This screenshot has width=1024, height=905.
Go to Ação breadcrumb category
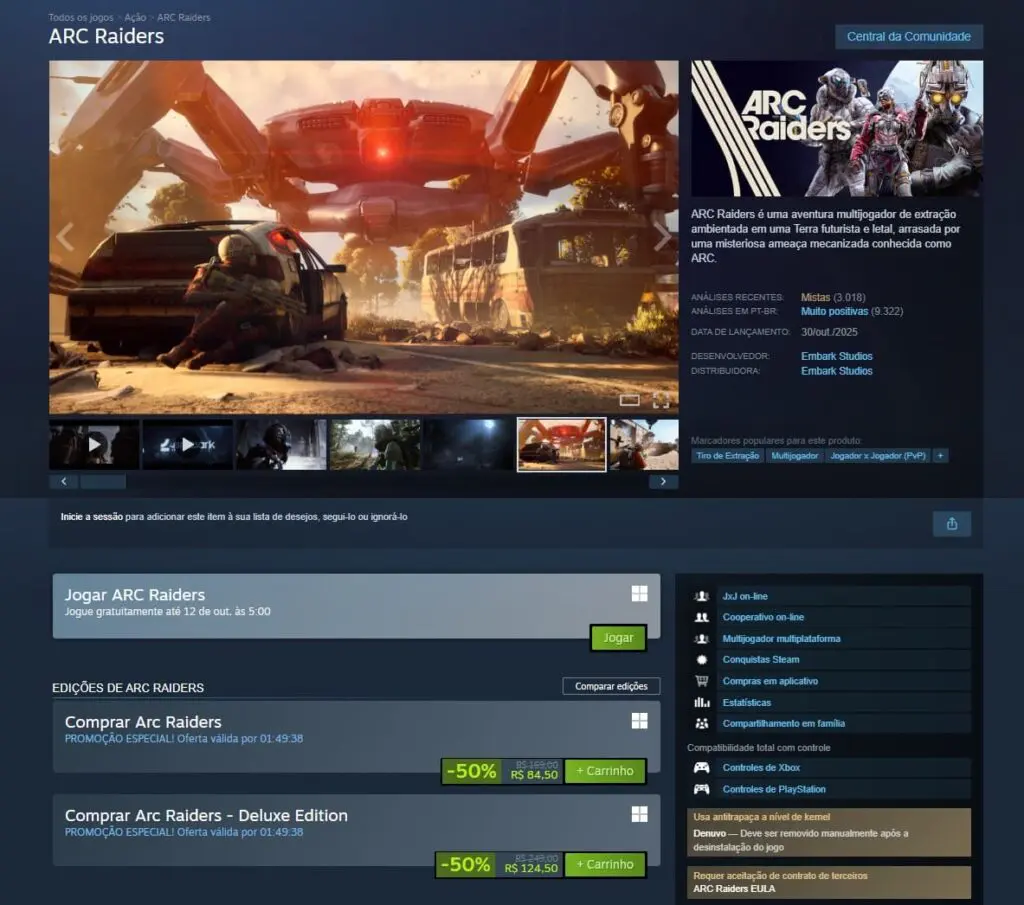coord(135,18)
